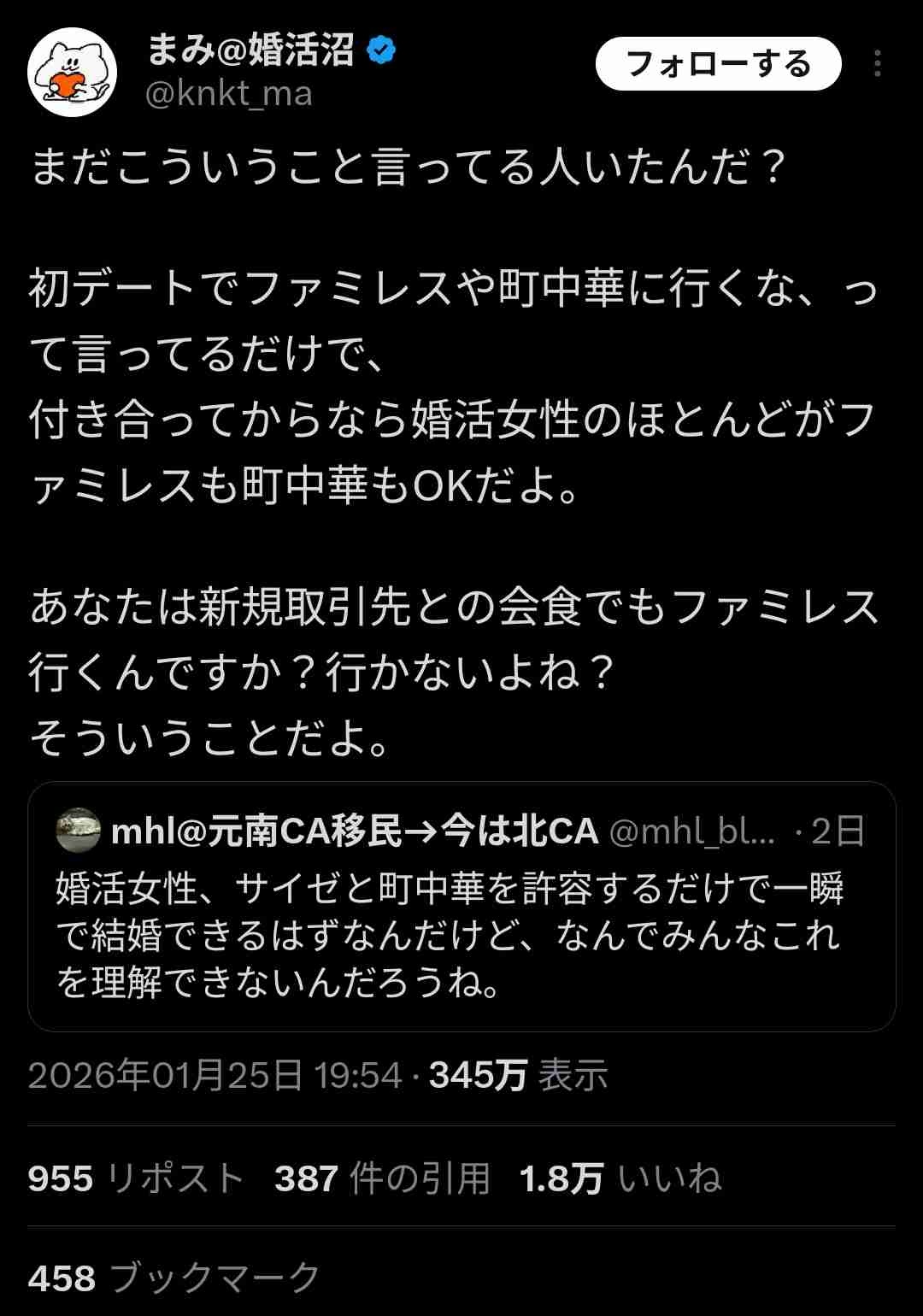Viewport: 923px width, 1316px height.
Task: Click the quoted tweet's 2日 timestamp
Action: (837, 831)
